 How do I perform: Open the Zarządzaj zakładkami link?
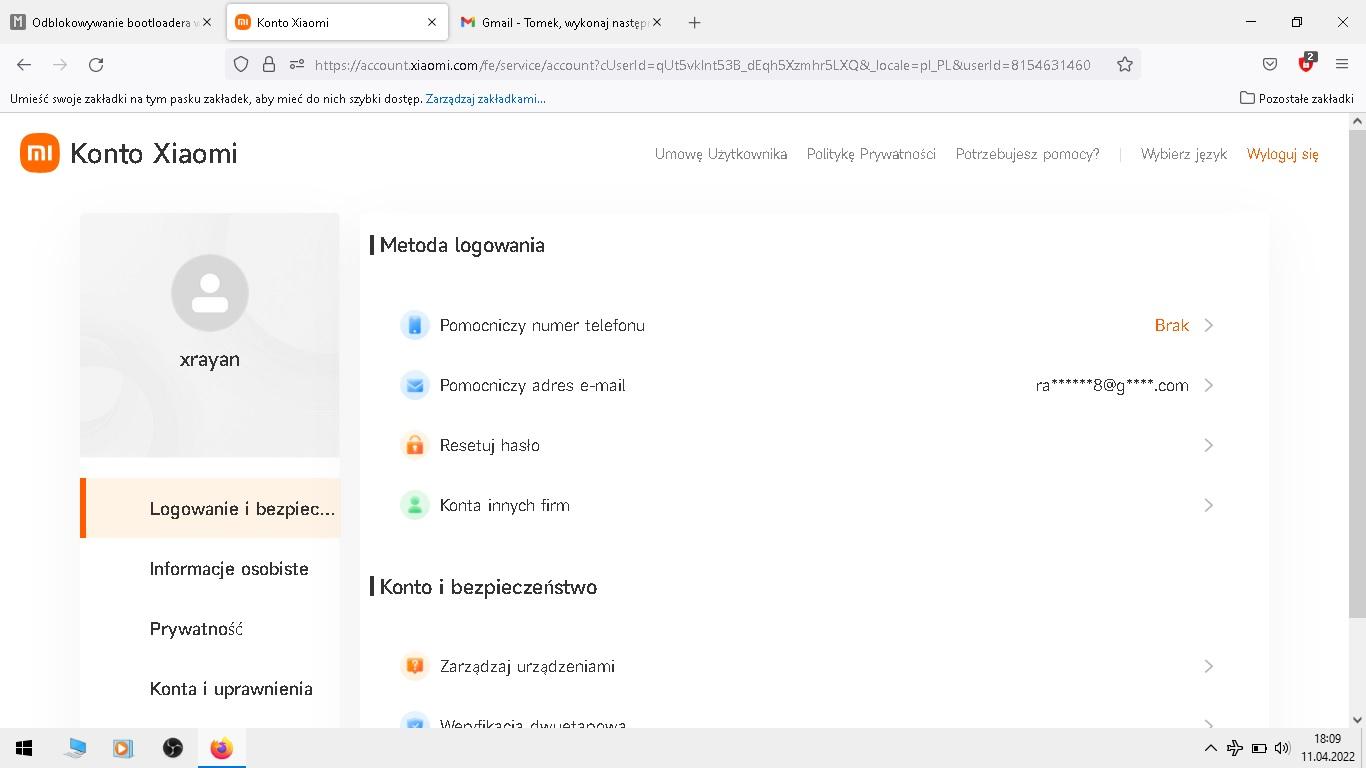tap(485, 99)
